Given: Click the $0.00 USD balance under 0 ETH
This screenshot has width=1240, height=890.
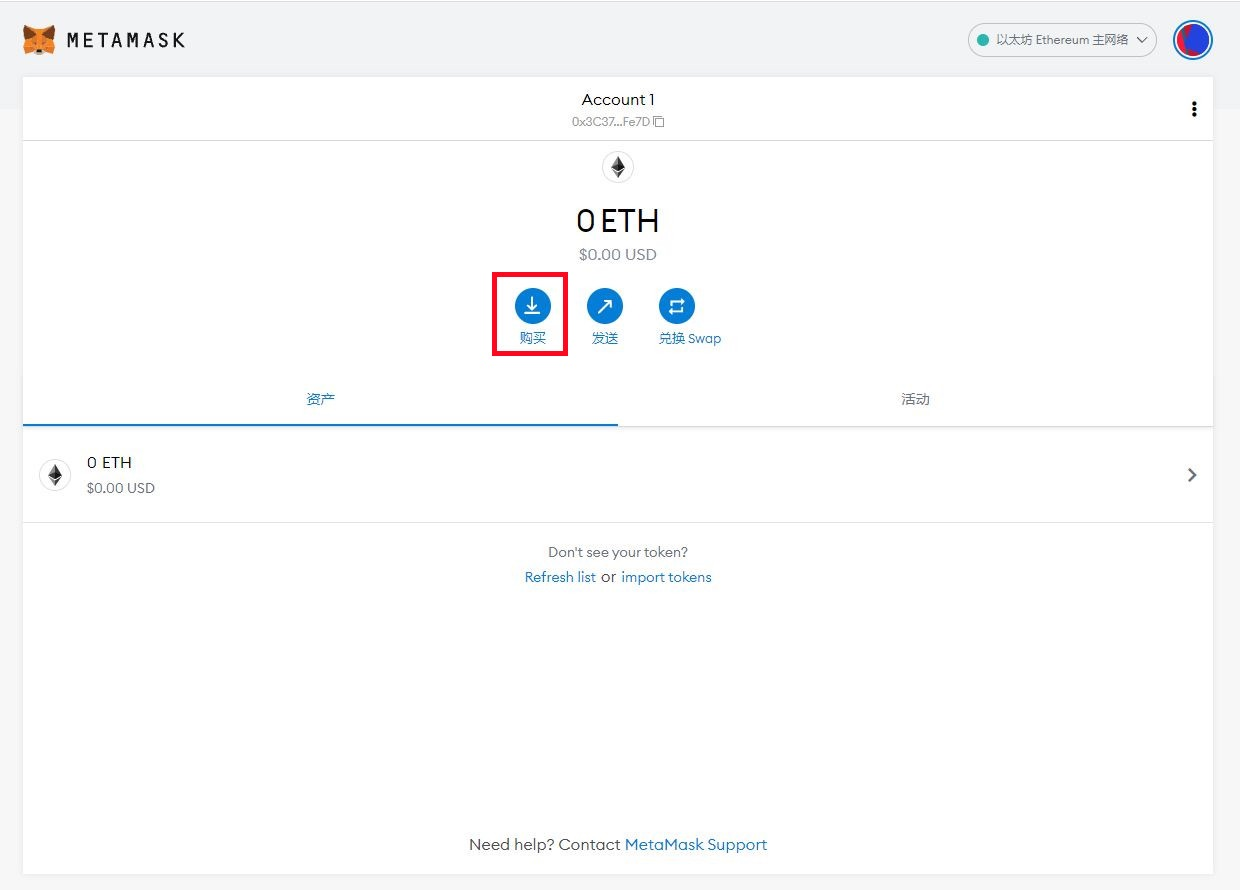Looking at the screenshot, I should point(618,255).
